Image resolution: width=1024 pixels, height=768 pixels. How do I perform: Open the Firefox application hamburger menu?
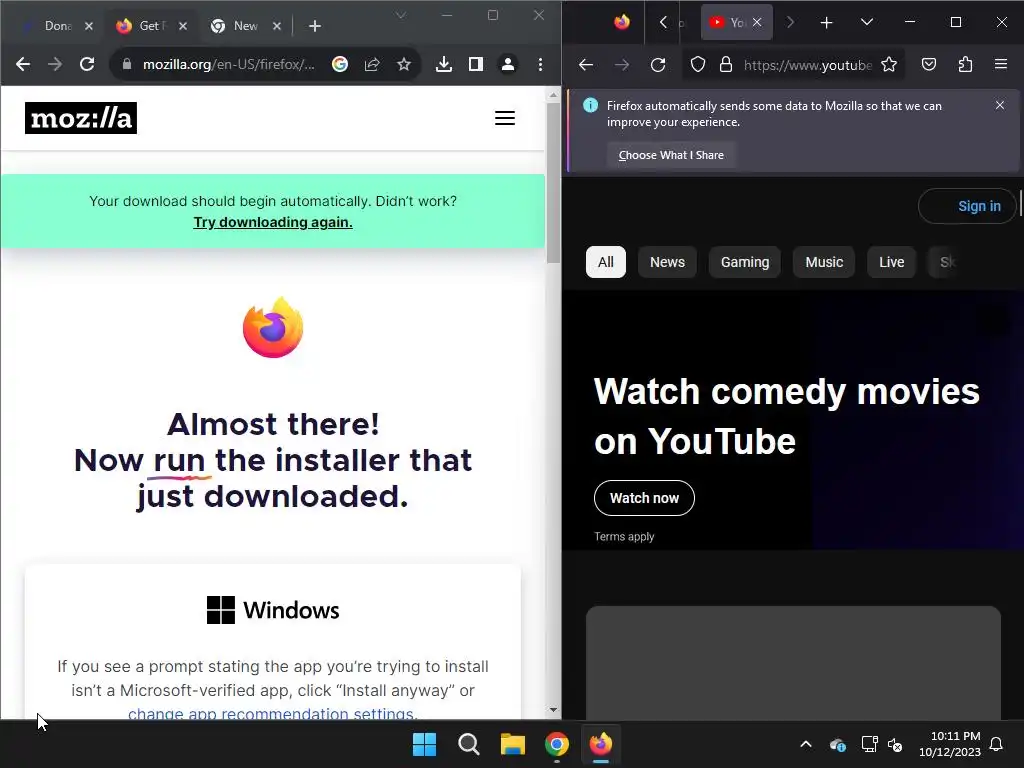click(1000, 64)
